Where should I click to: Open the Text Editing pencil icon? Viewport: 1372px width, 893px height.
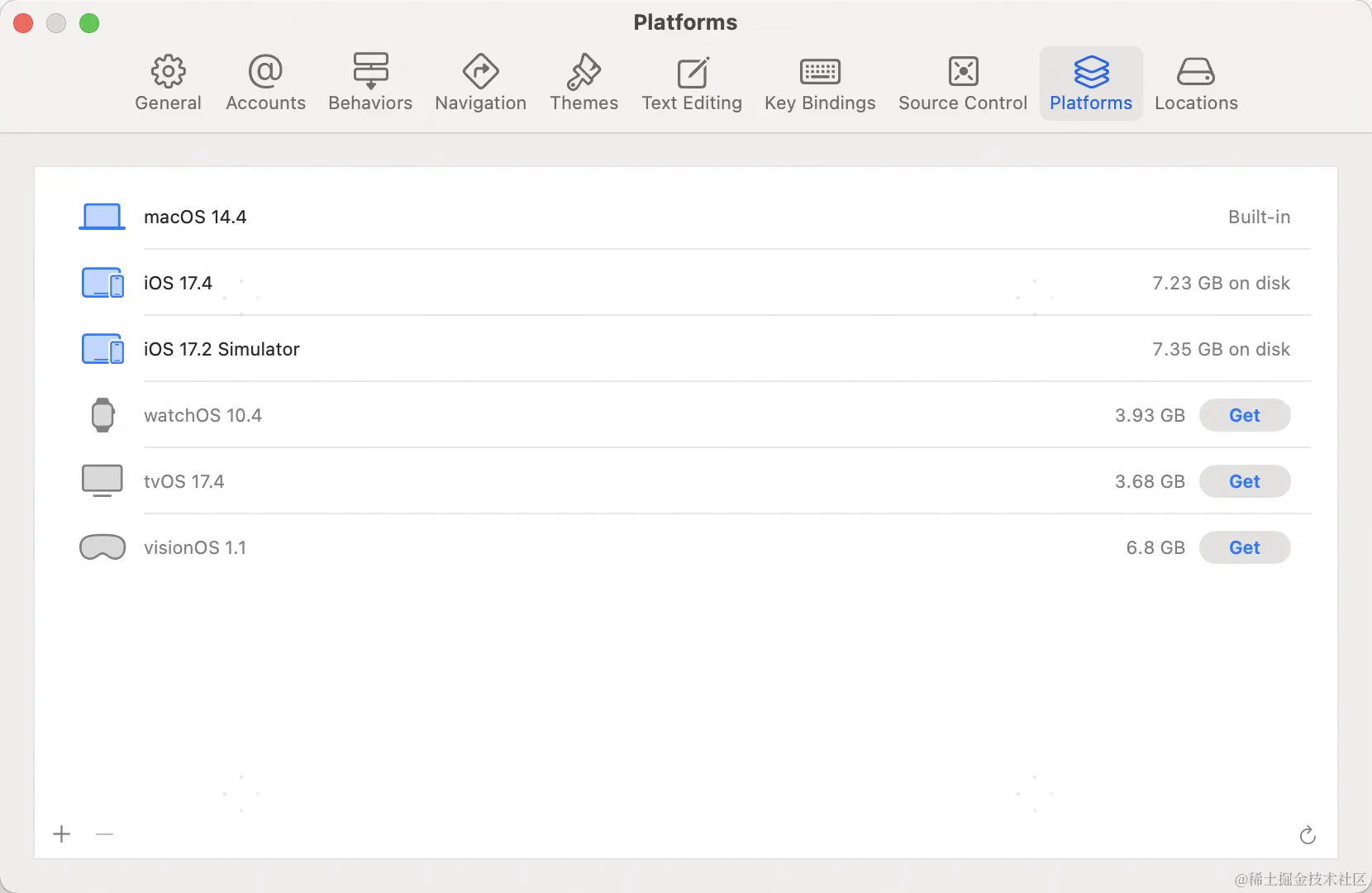pyautogui.click(x=693, y=72)
